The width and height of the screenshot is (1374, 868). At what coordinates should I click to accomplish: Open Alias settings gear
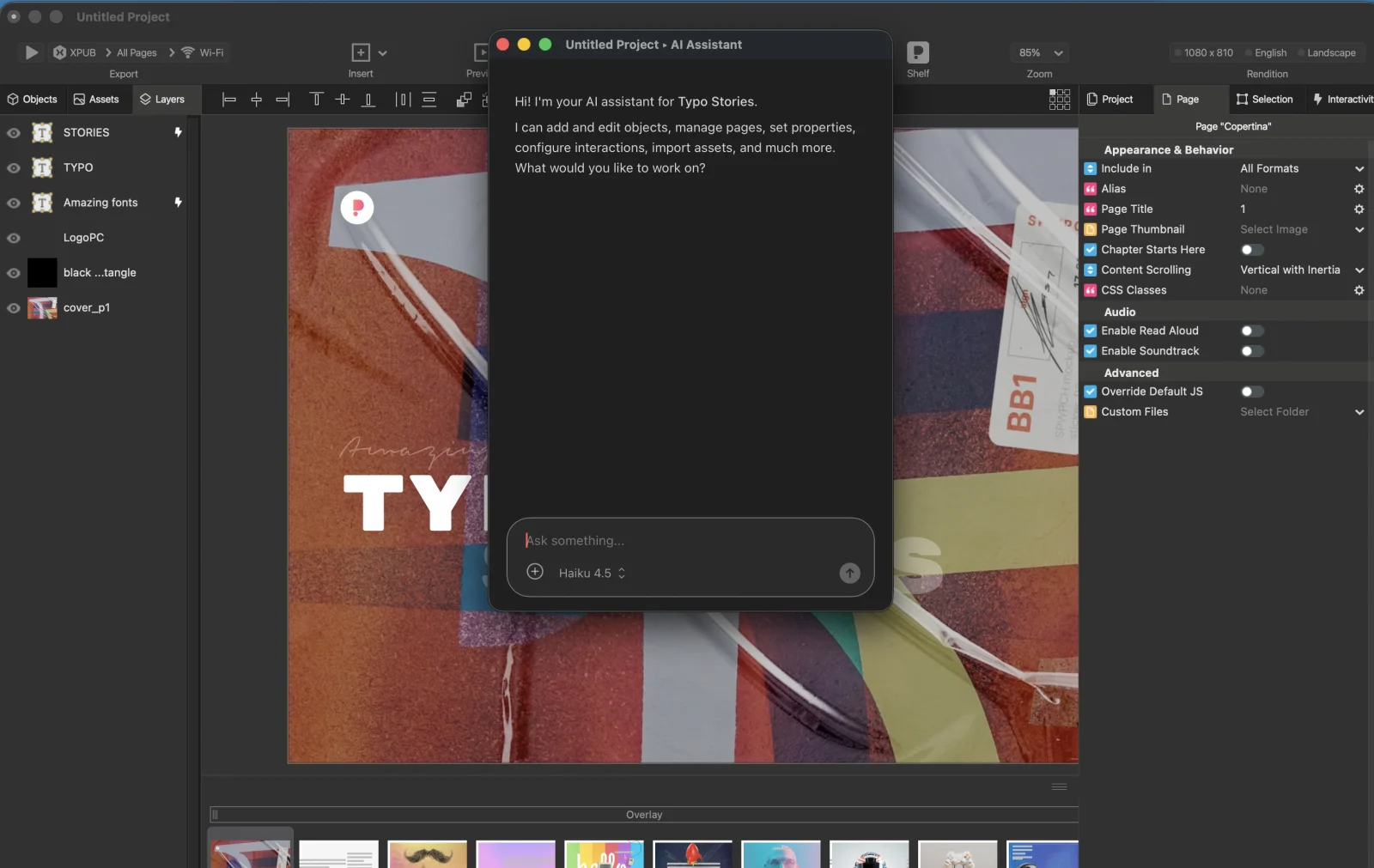(x=1359, y=189)
